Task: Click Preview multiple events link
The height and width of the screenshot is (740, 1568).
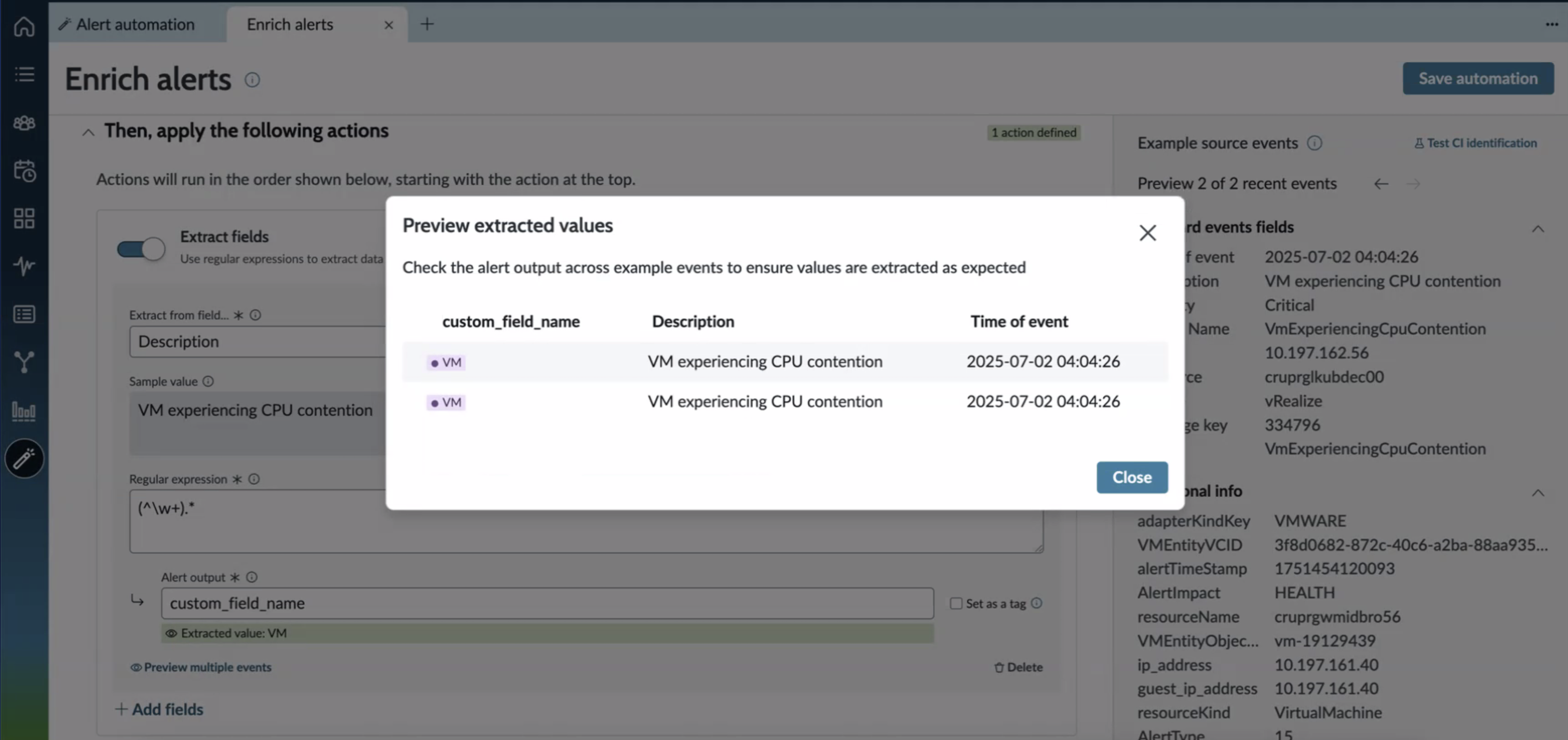Action: 201,667
